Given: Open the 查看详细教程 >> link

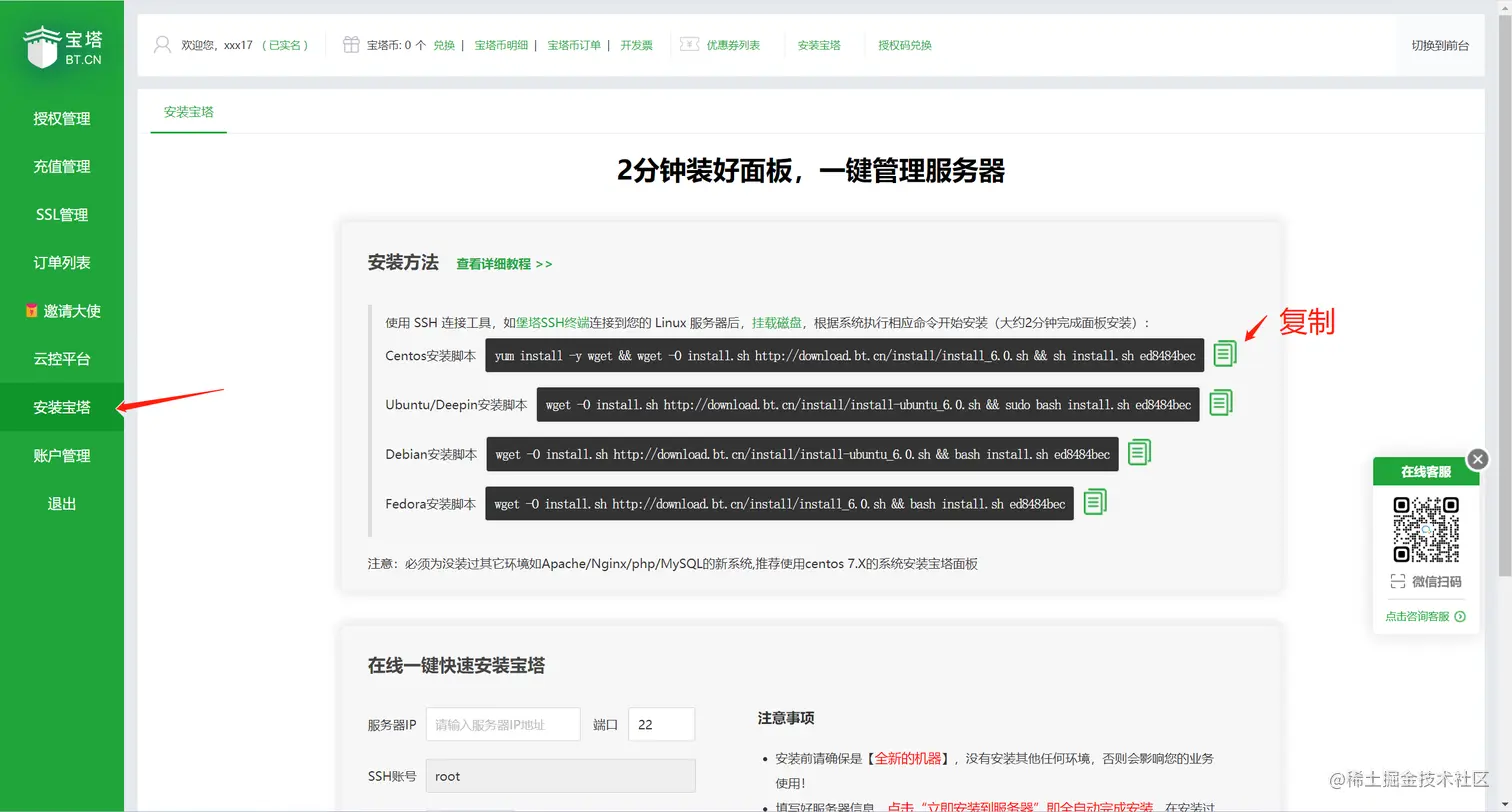Looking at the screenshot, I should pyautogui.click(x=504, y=264).
